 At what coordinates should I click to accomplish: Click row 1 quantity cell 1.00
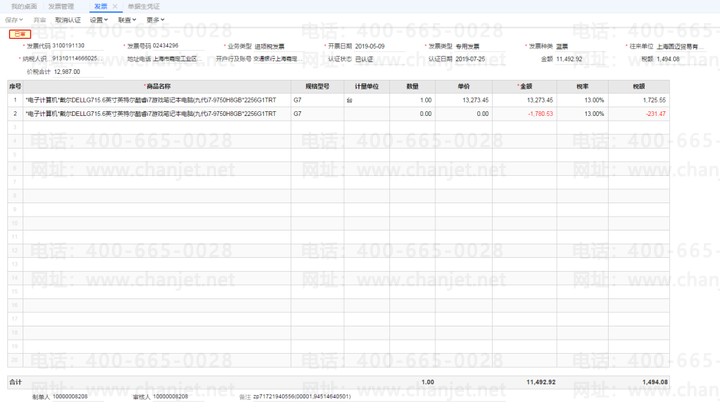(x=412, y=100)
